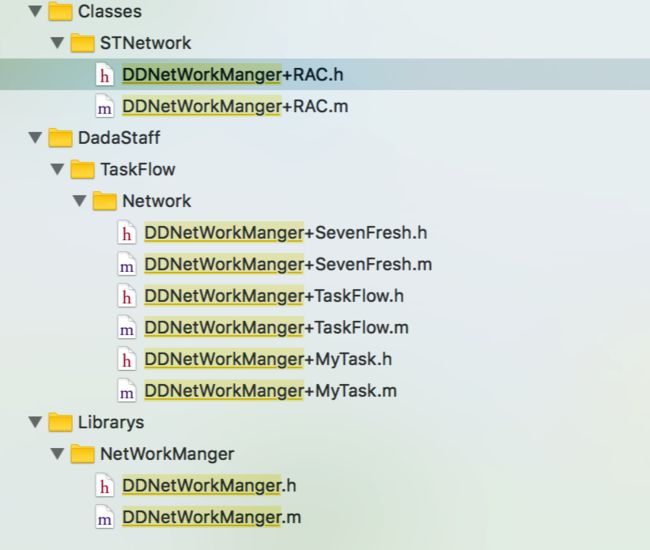Click implementation icon of DDNetWorkManger+MyTask.m

tap(126, 390)
